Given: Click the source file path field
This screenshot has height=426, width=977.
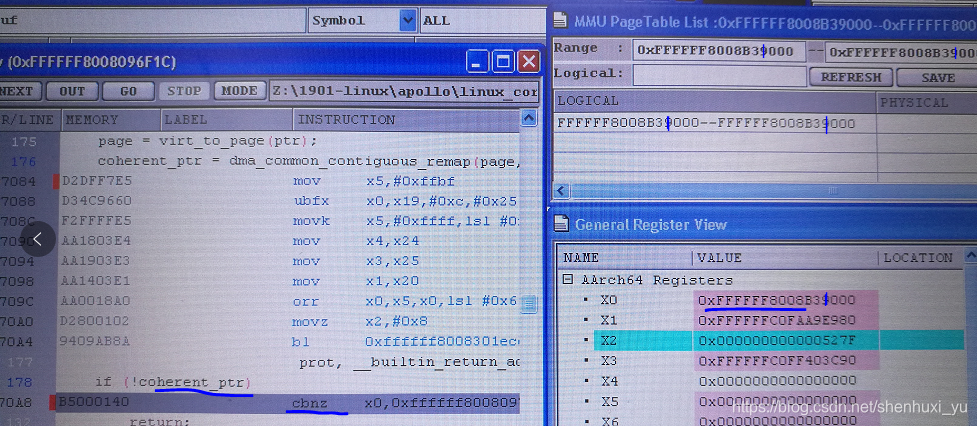Looking at the screenshot, I should [404, 92].
